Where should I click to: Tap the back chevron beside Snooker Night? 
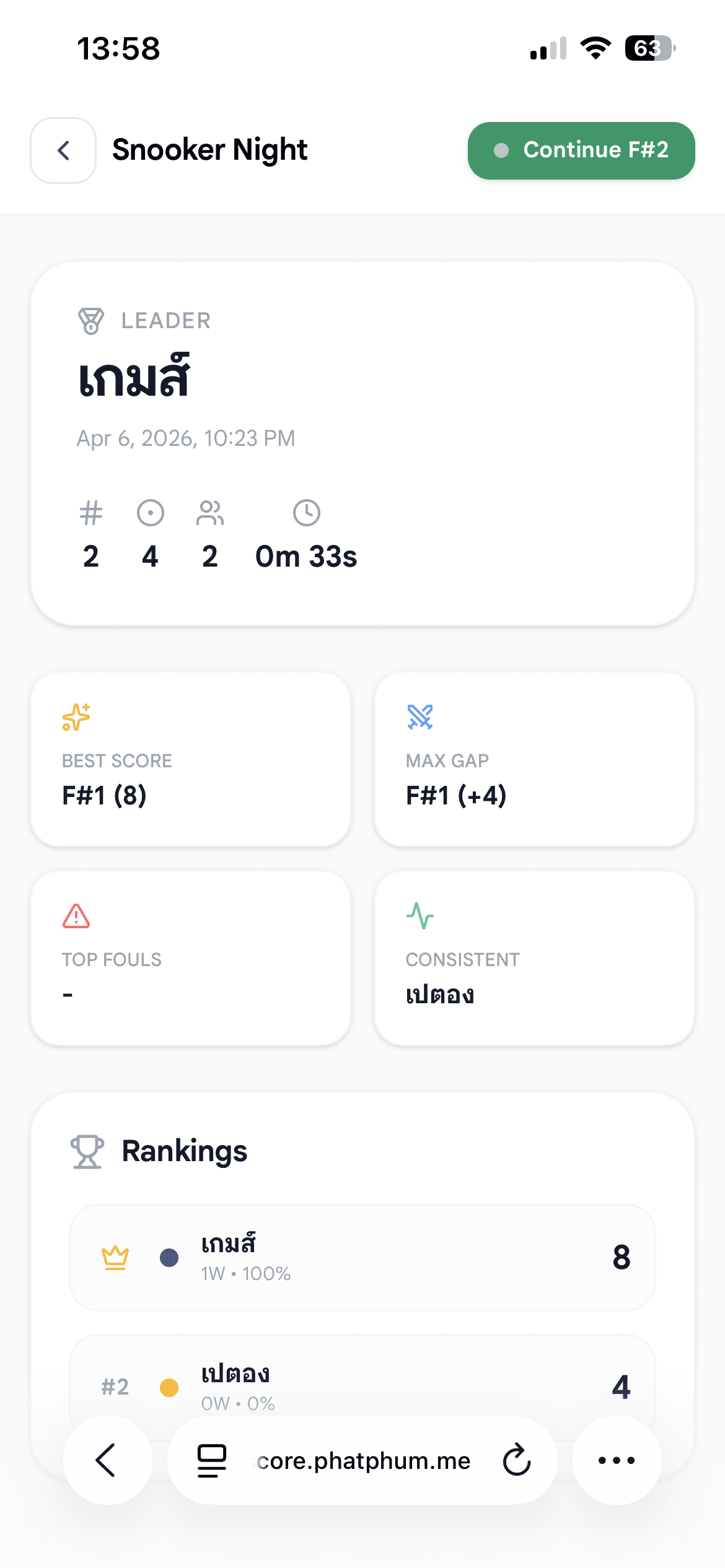pos(63,150)
